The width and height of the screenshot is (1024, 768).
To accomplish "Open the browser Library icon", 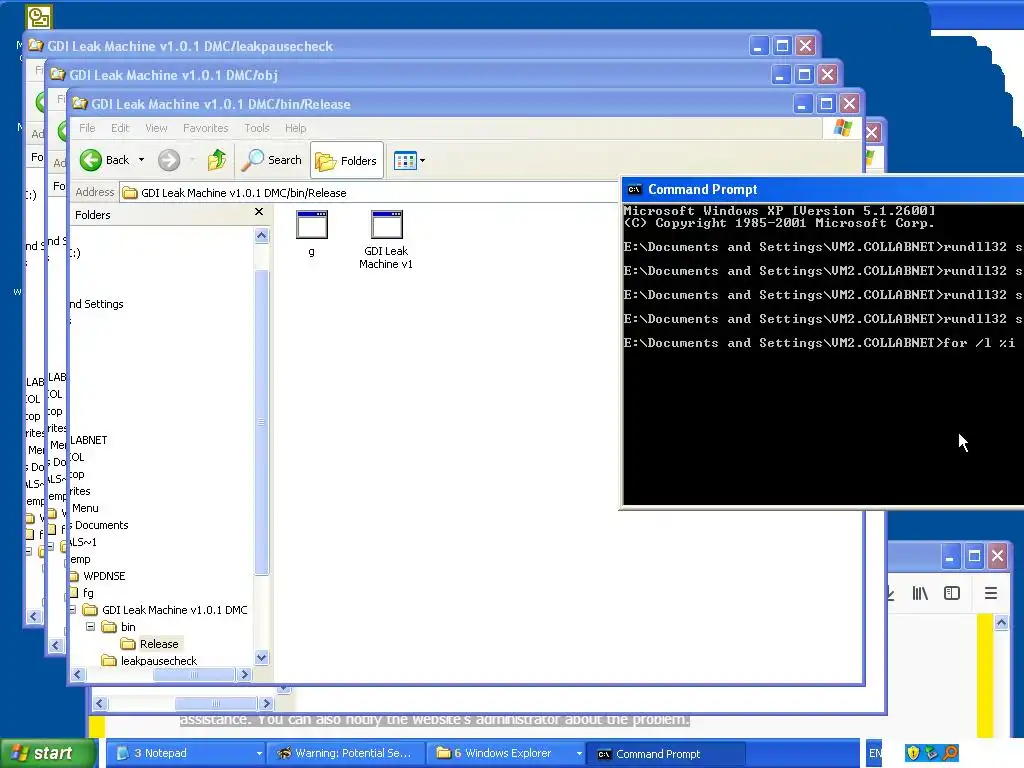I will 920,593.
